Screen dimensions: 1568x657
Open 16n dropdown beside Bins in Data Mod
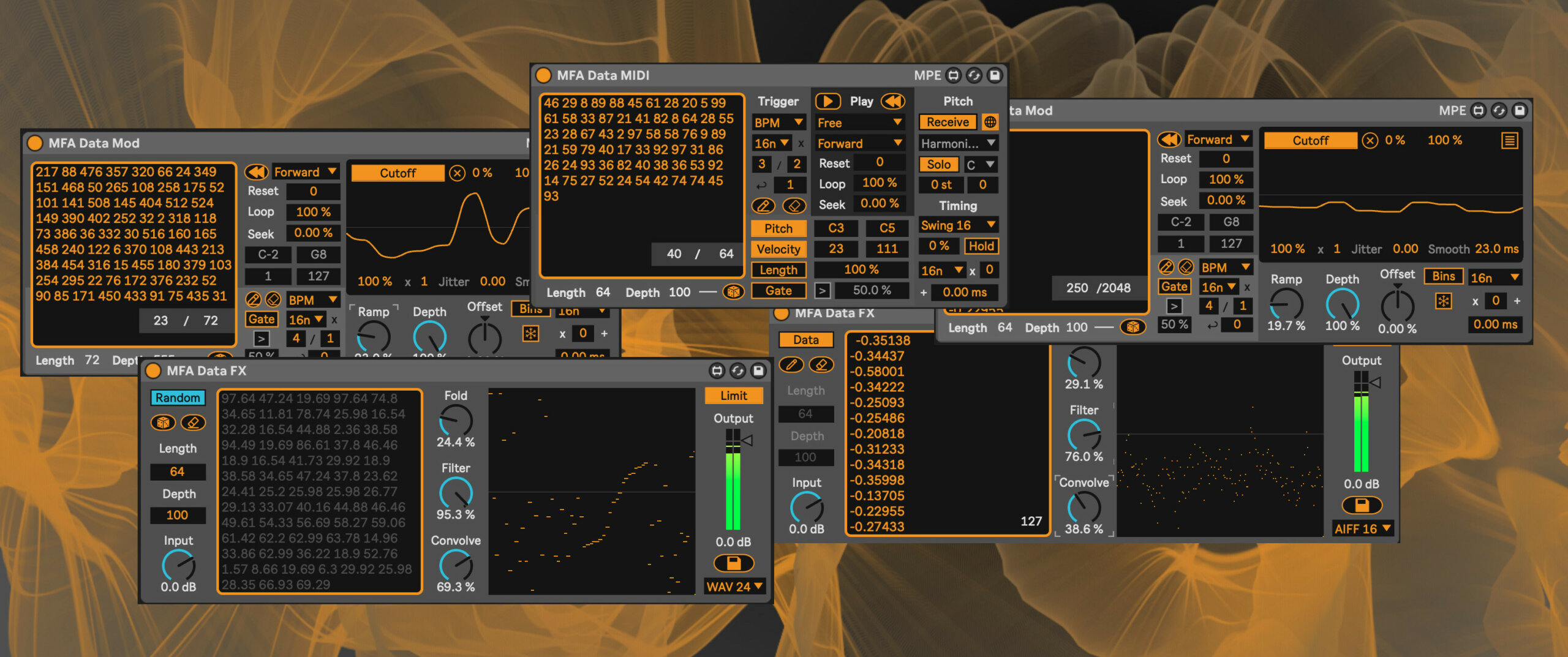1494,277
